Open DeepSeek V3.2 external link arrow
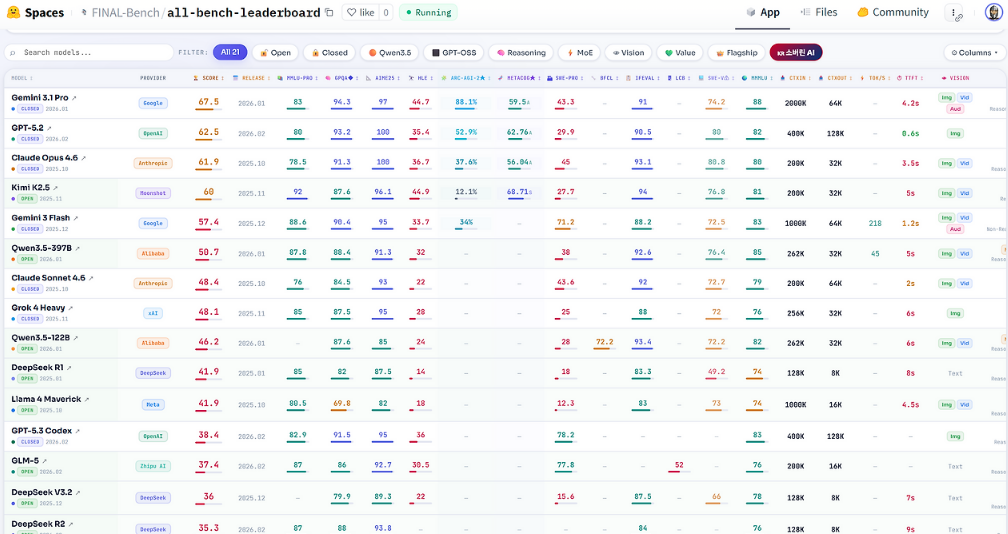 coord(78,492)
